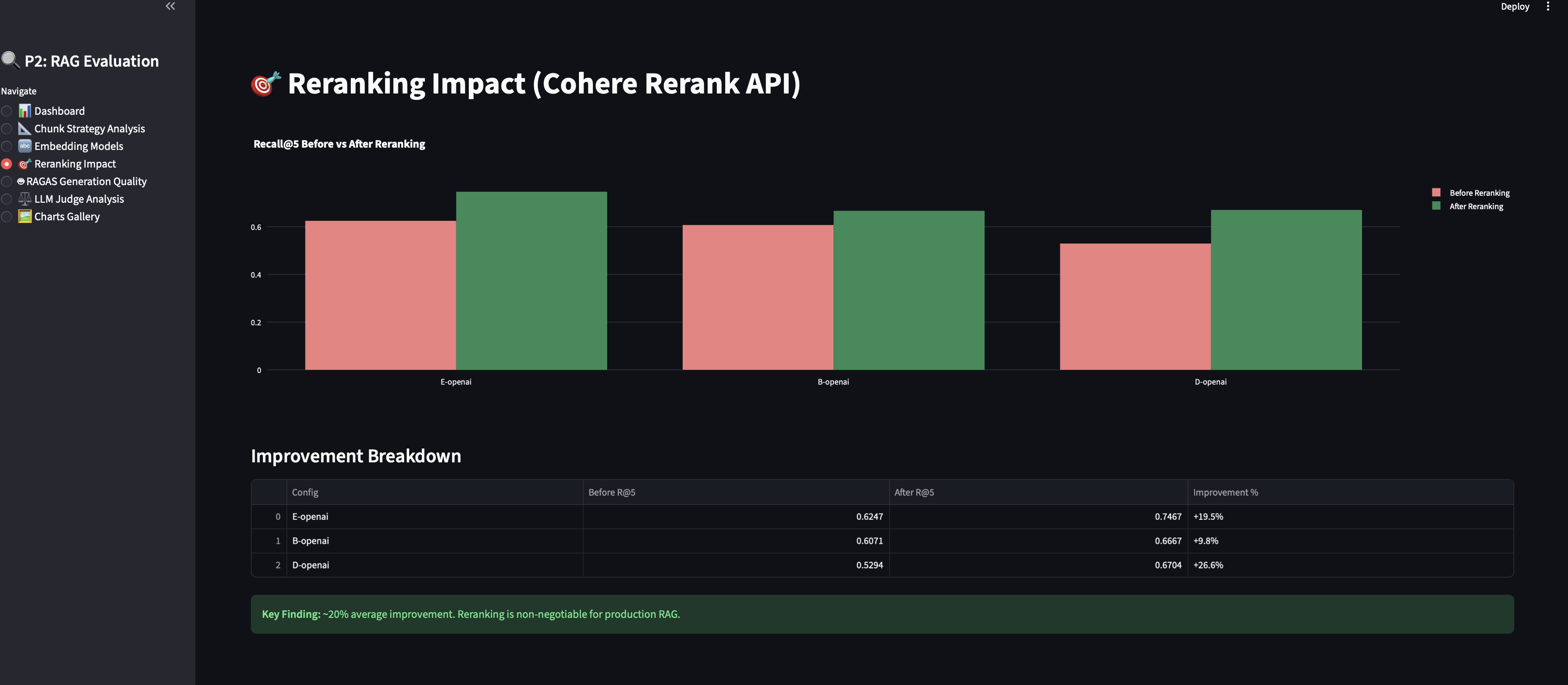
Task: Click the E-openai cell in the table
Action: click(x=435, y=517)
